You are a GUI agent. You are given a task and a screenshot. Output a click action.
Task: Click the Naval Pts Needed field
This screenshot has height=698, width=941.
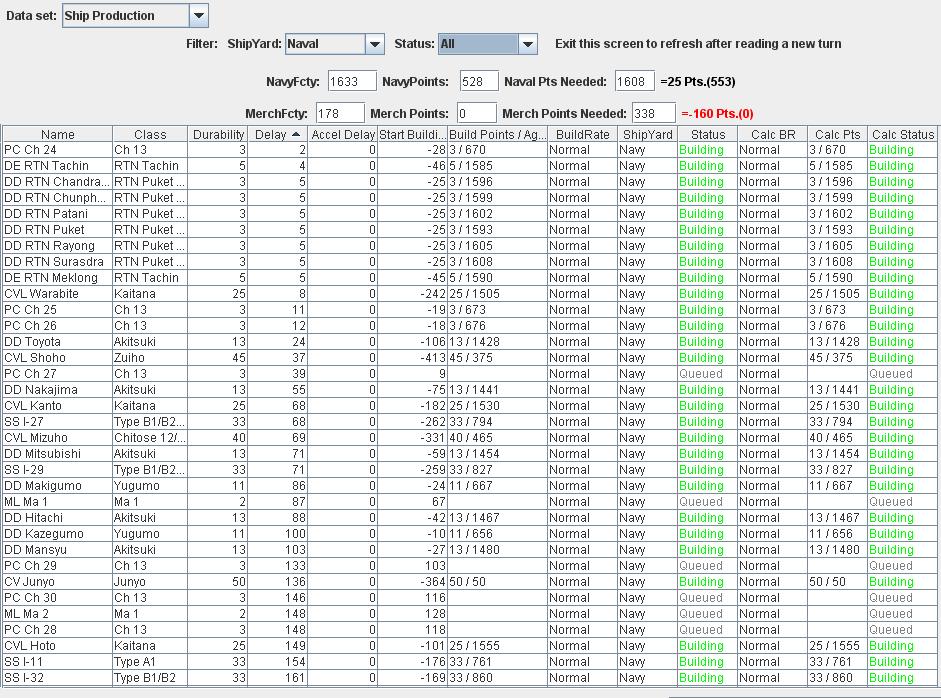click(634, 82)
